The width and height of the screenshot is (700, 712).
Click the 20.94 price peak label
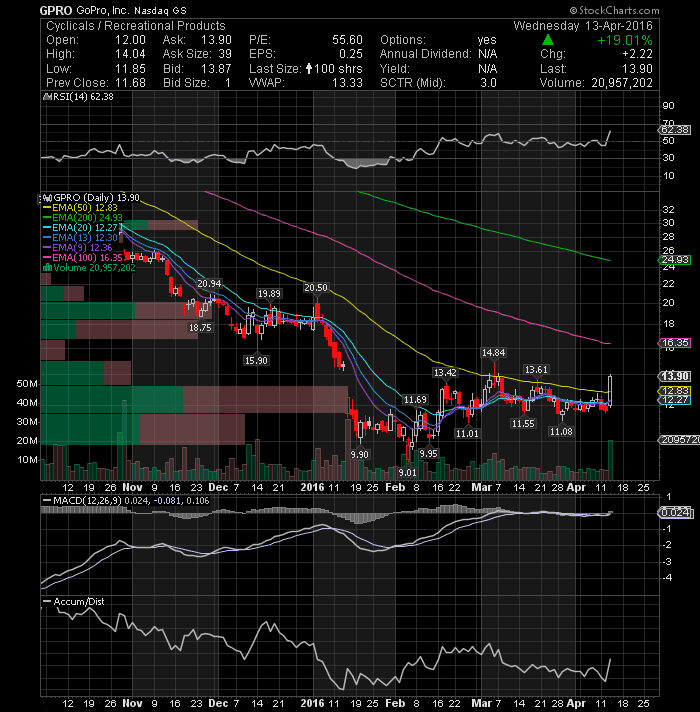(x=209, y=284)
